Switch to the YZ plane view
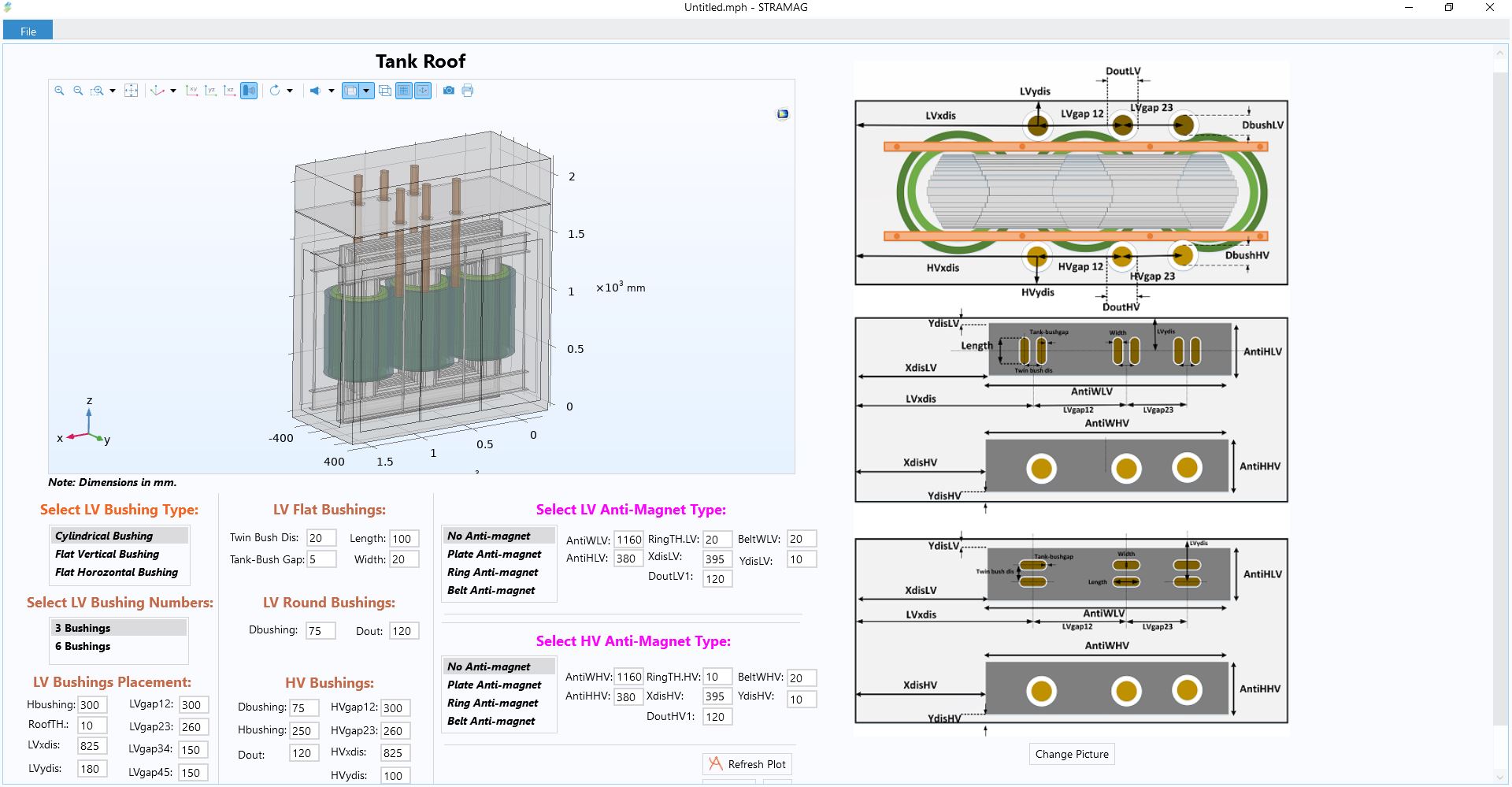This screenshot has height=787, width=1512. point(210,91)
